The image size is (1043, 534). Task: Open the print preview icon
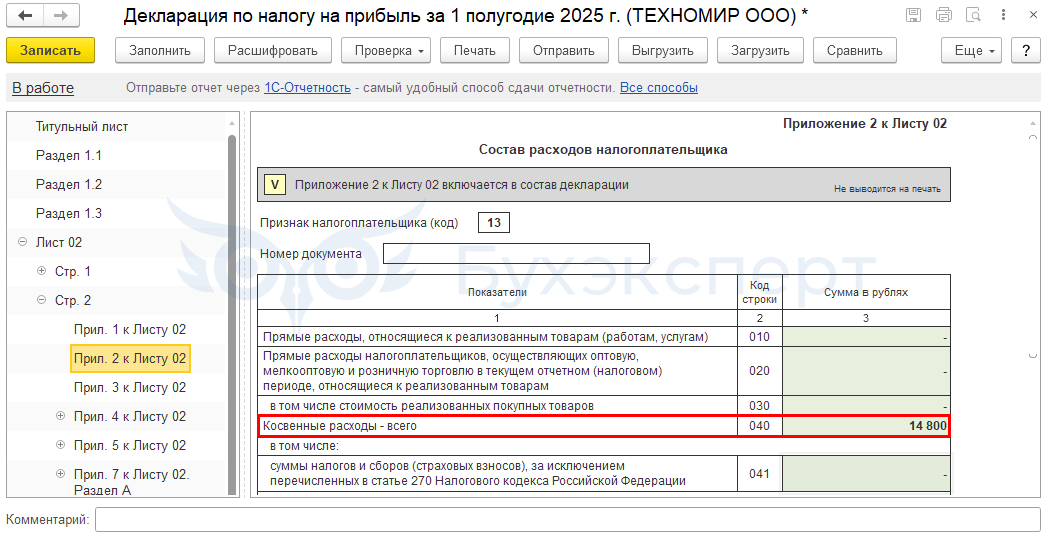[x=972, y=15]
